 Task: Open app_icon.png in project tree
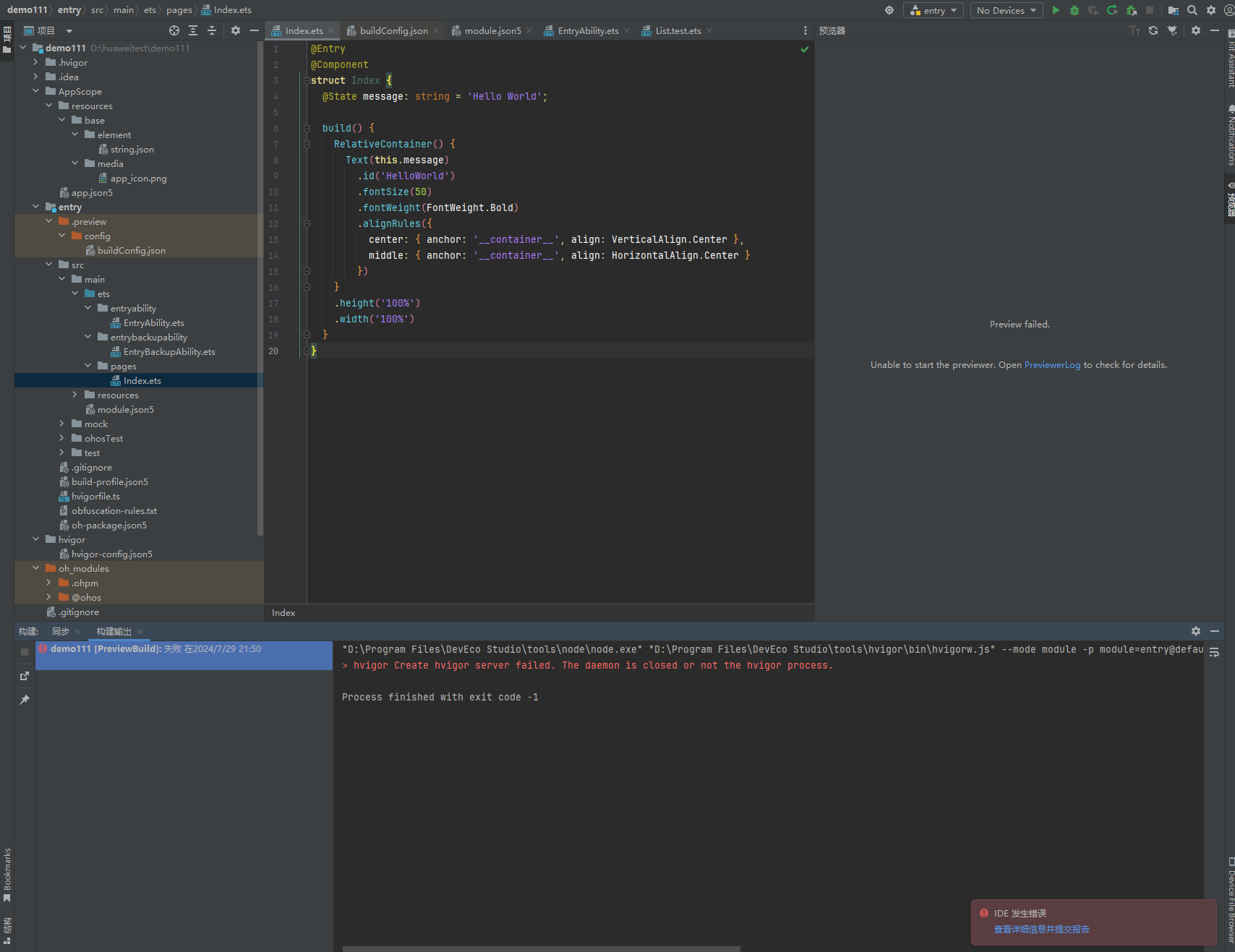138,178
